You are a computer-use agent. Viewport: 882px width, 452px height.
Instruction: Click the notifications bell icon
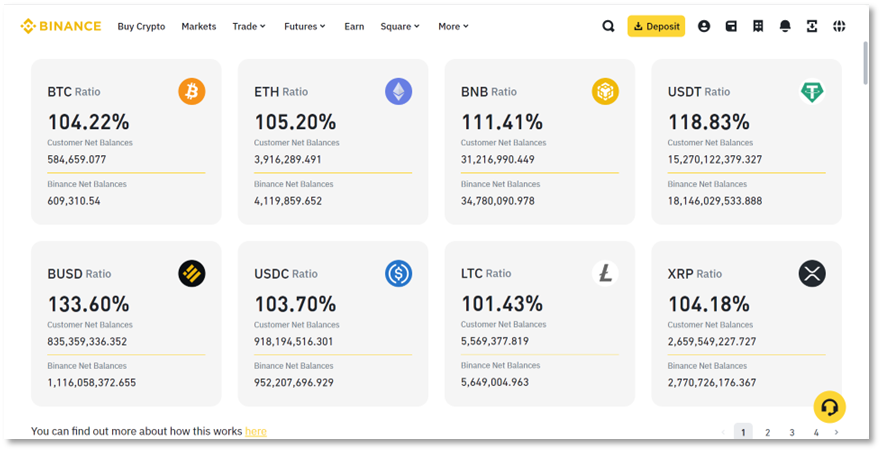coord(785,27)
